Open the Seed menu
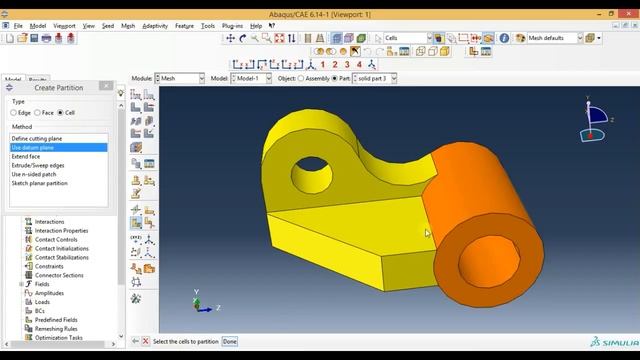Screen dimensions: 640x360 pyautogui.click(x=108, y=26)
